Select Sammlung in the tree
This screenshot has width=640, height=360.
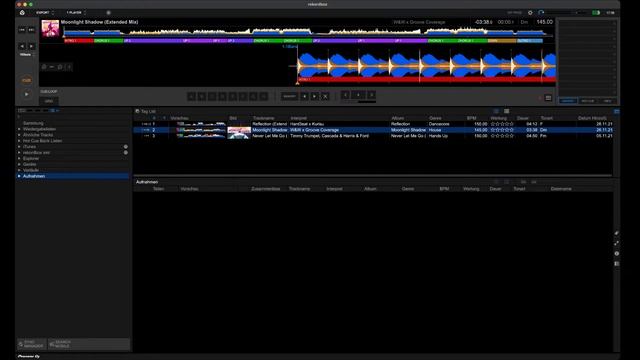(x=33, y=123)
